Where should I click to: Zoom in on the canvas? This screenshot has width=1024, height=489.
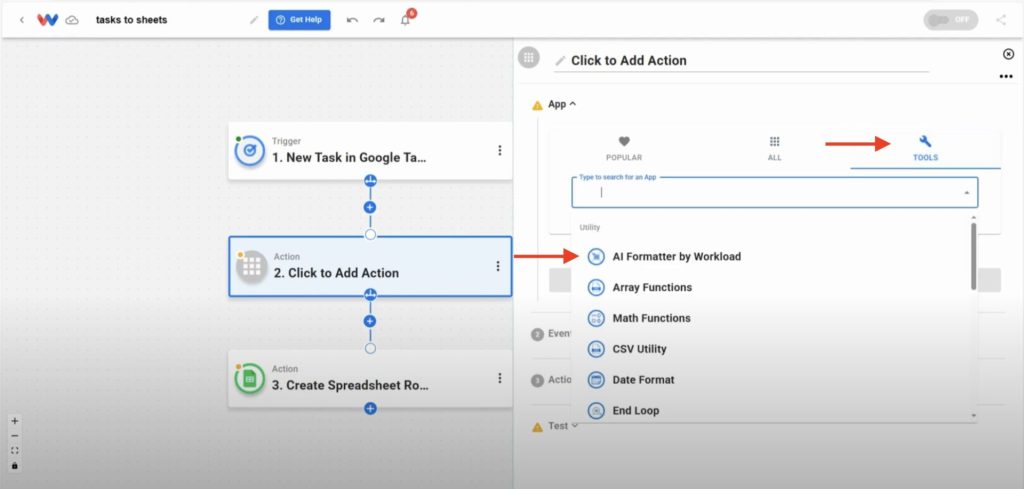15,421
